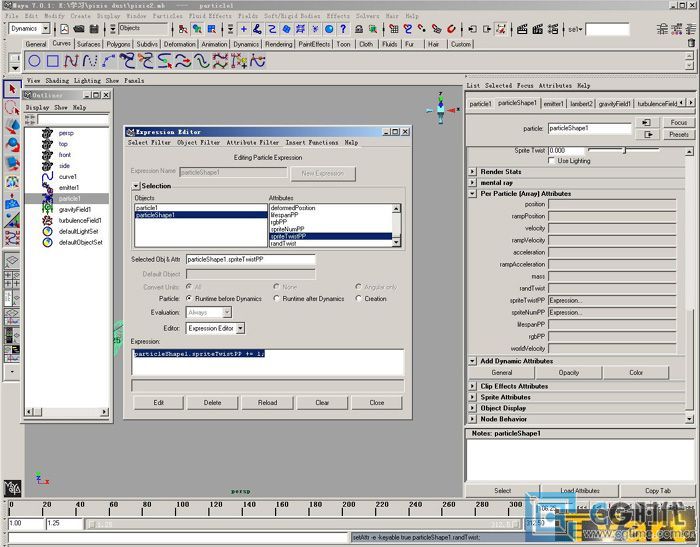Expand the mental ray section
The width and height of the screenshot is (700, 547).
[x=472, y=183]
